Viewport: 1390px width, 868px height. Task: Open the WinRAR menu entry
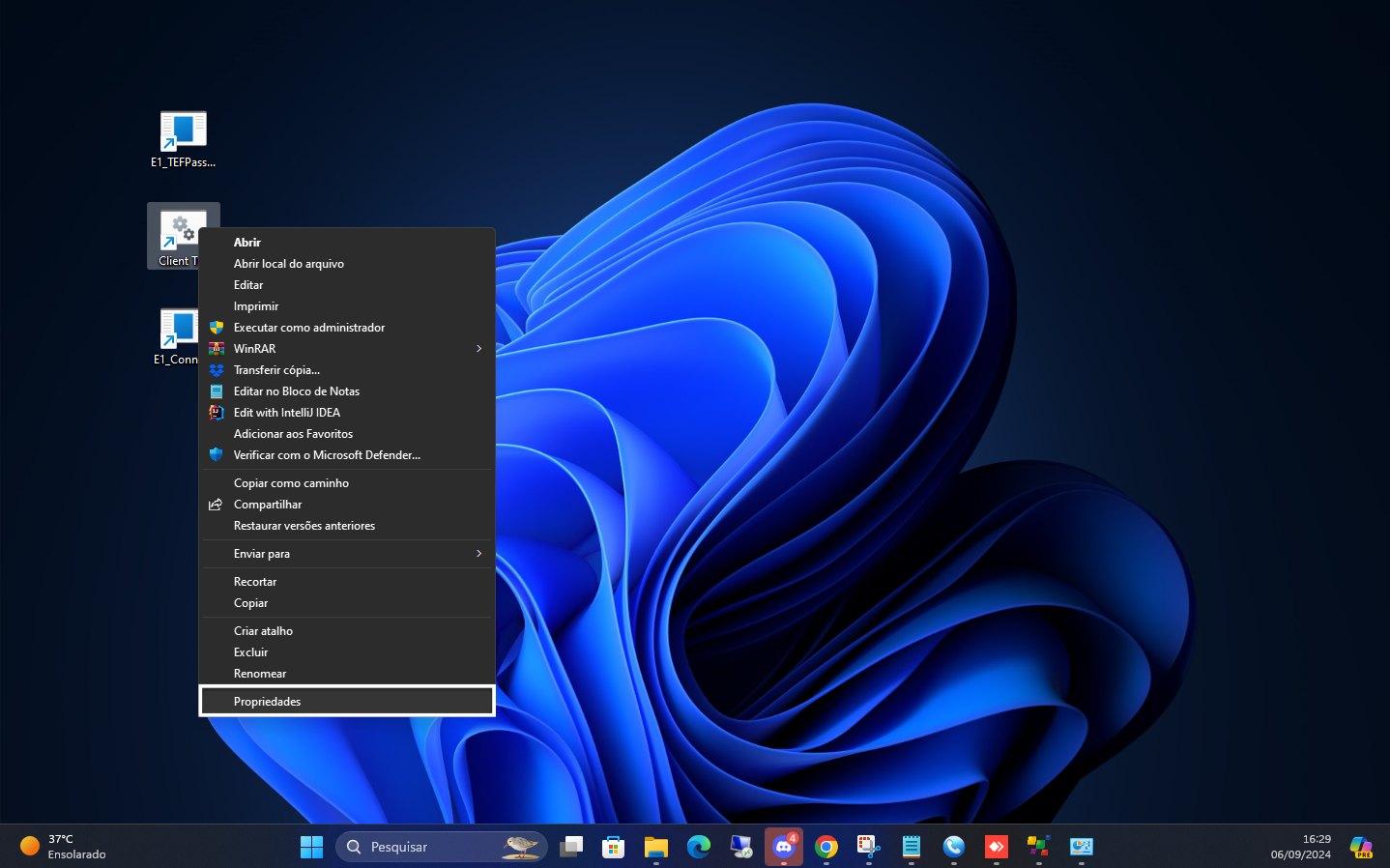tap(347, 349)
